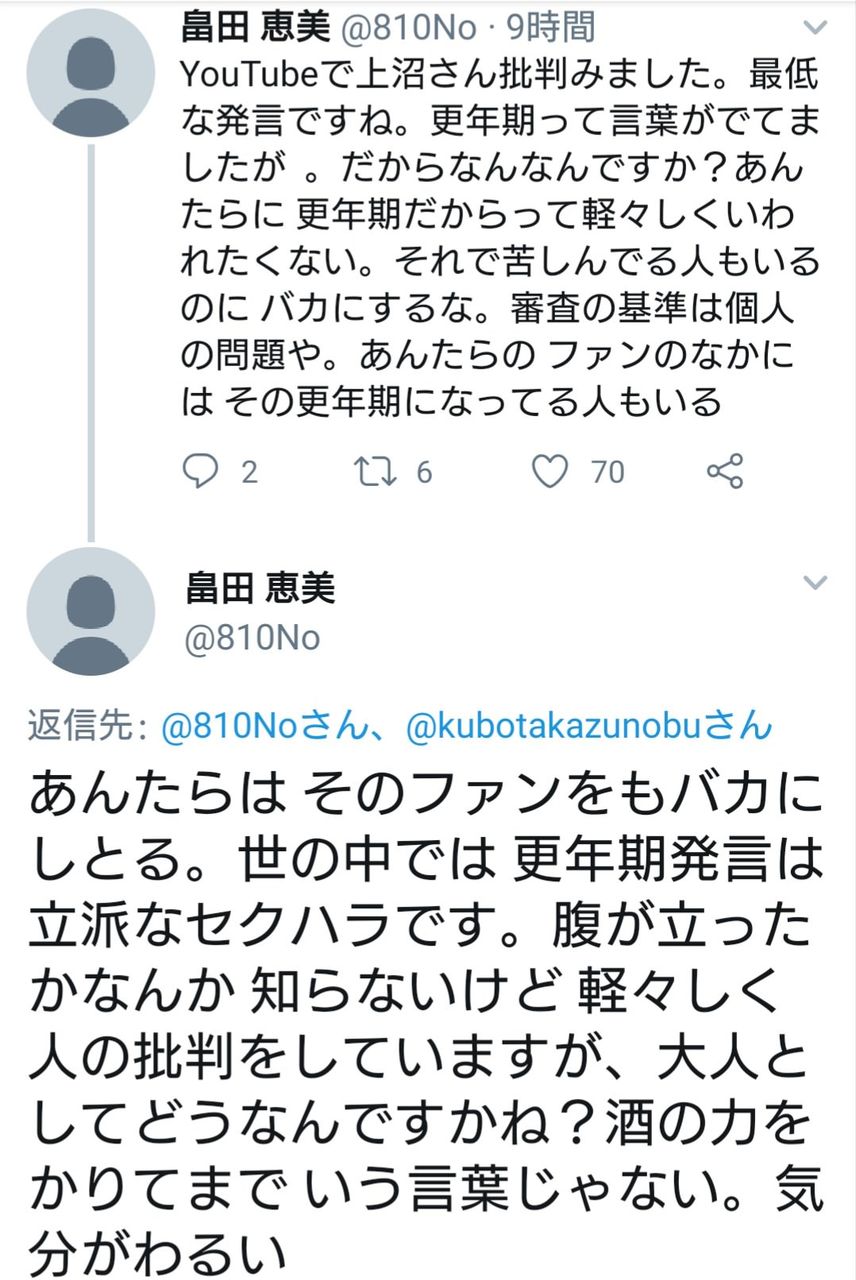This screenshot has height=1280, width=856.
Task: Click the retweet arrows icon
Action: (x=376, y=470)
